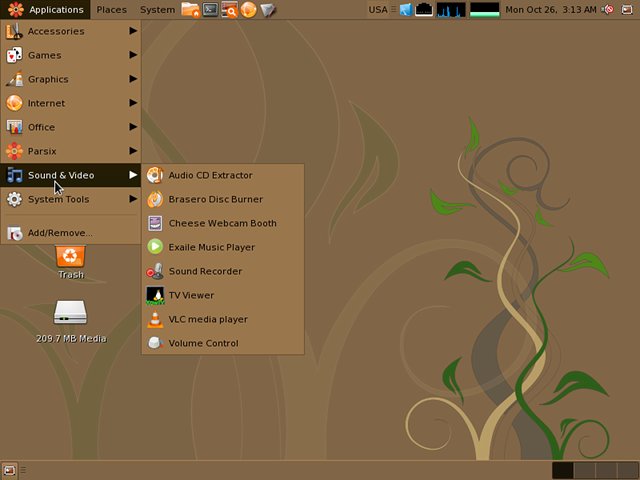Click the USA keyboard layout indicator
Viewport: 640px width, 480px height.
coord(378,9)
